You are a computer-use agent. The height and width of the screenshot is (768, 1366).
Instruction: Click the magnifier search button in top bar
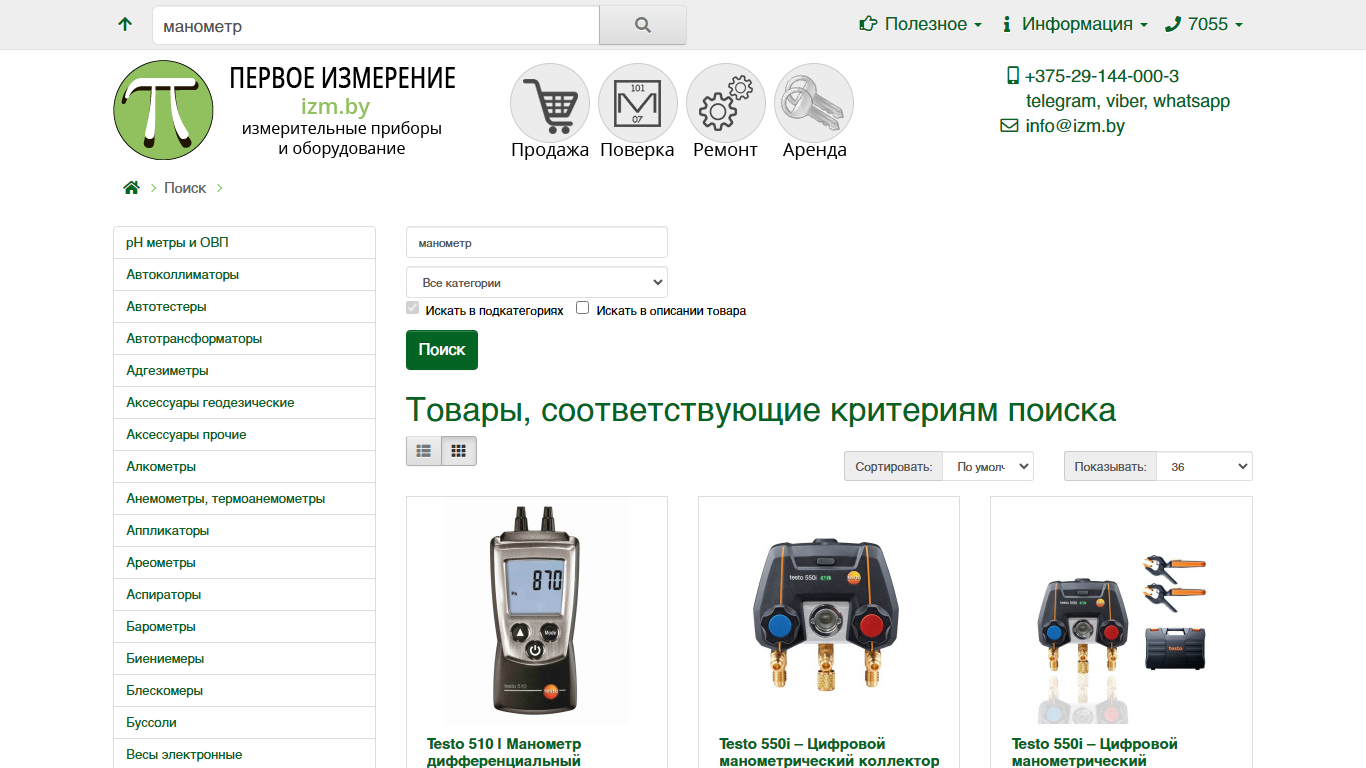(x=643, y=25)
